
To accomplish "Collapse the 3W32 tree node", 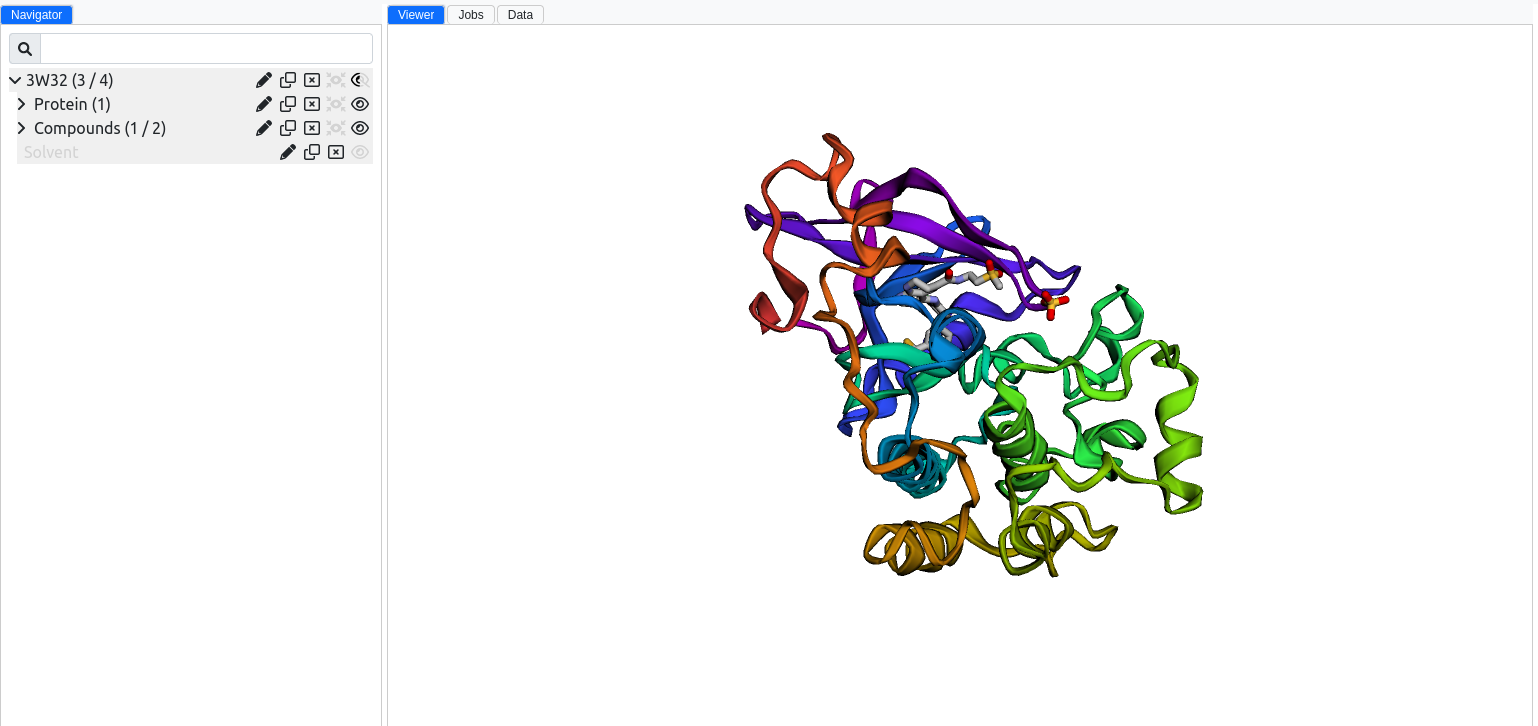I will [x=15, y=80].
